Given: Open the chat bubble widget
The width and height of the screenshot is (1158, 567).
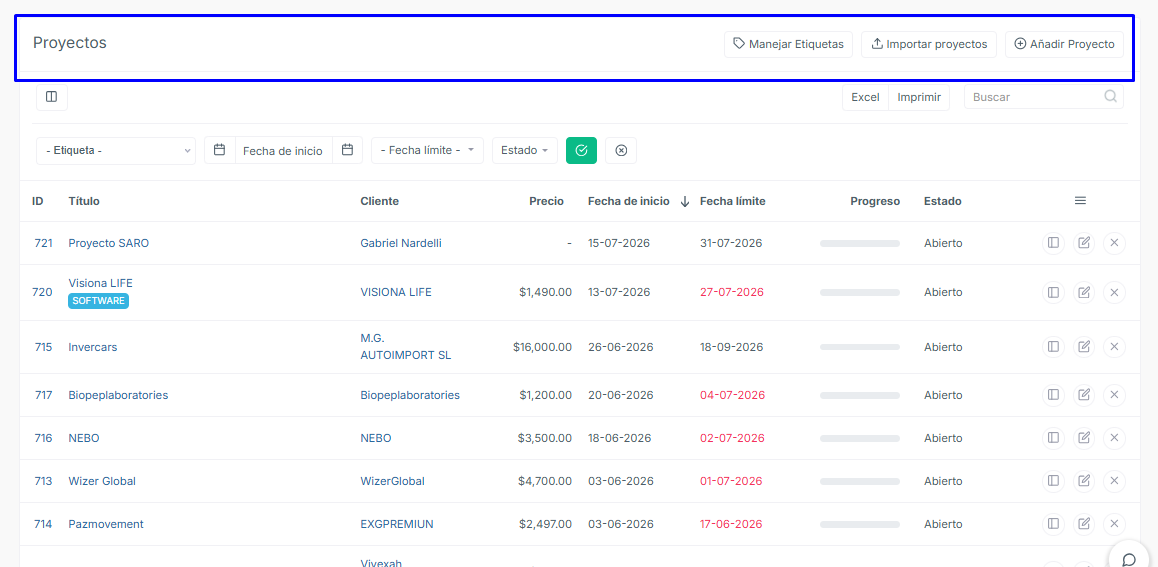Looking at the screenshot, I should [1128, 558].
